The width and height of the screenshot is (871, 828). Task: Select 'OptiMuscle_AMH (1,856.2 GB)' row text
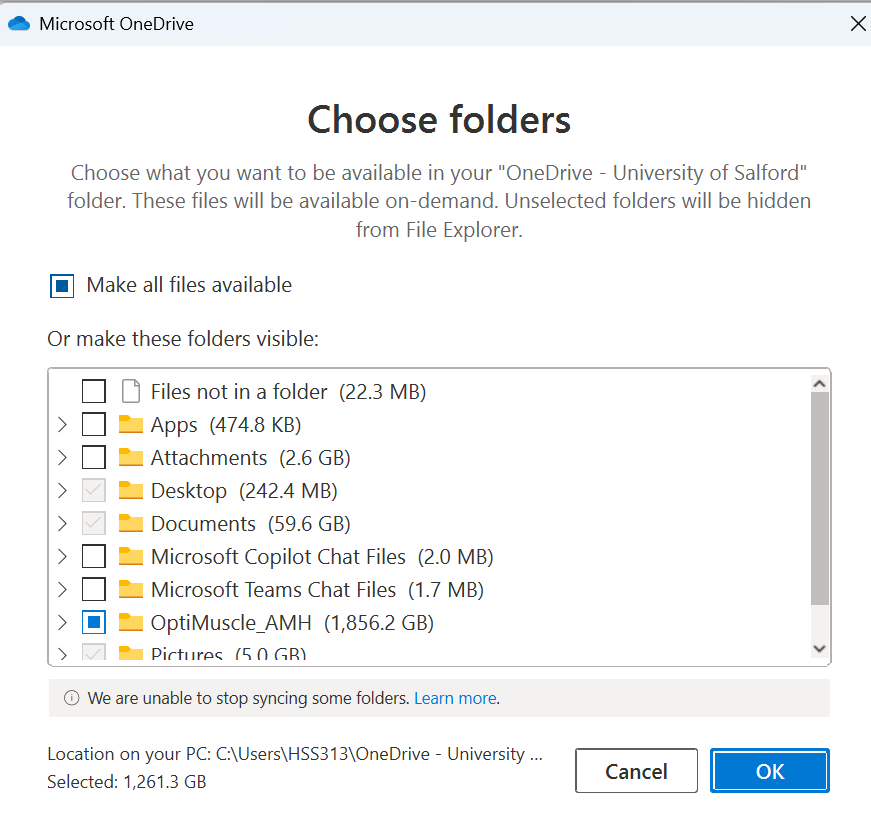[292, 623]
